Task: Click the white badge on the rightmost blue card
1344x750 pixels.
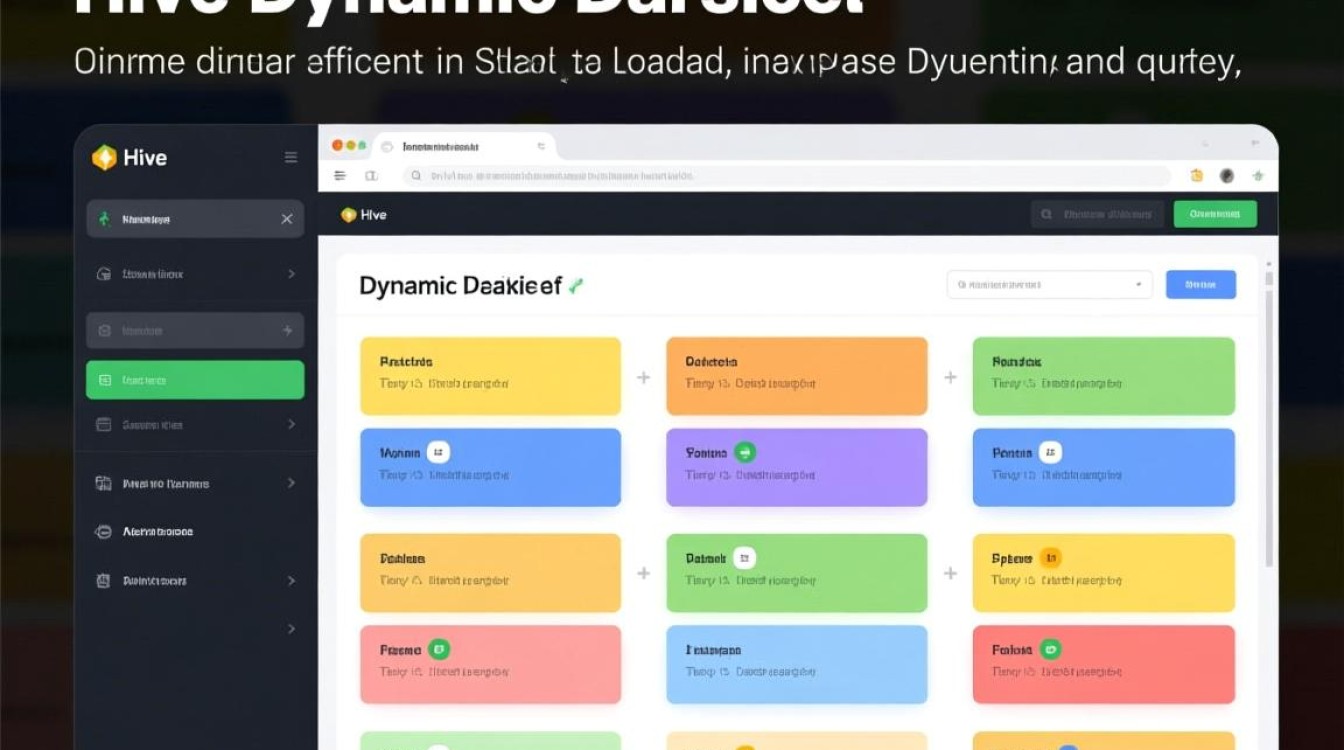Action: tap(1050, 452)
